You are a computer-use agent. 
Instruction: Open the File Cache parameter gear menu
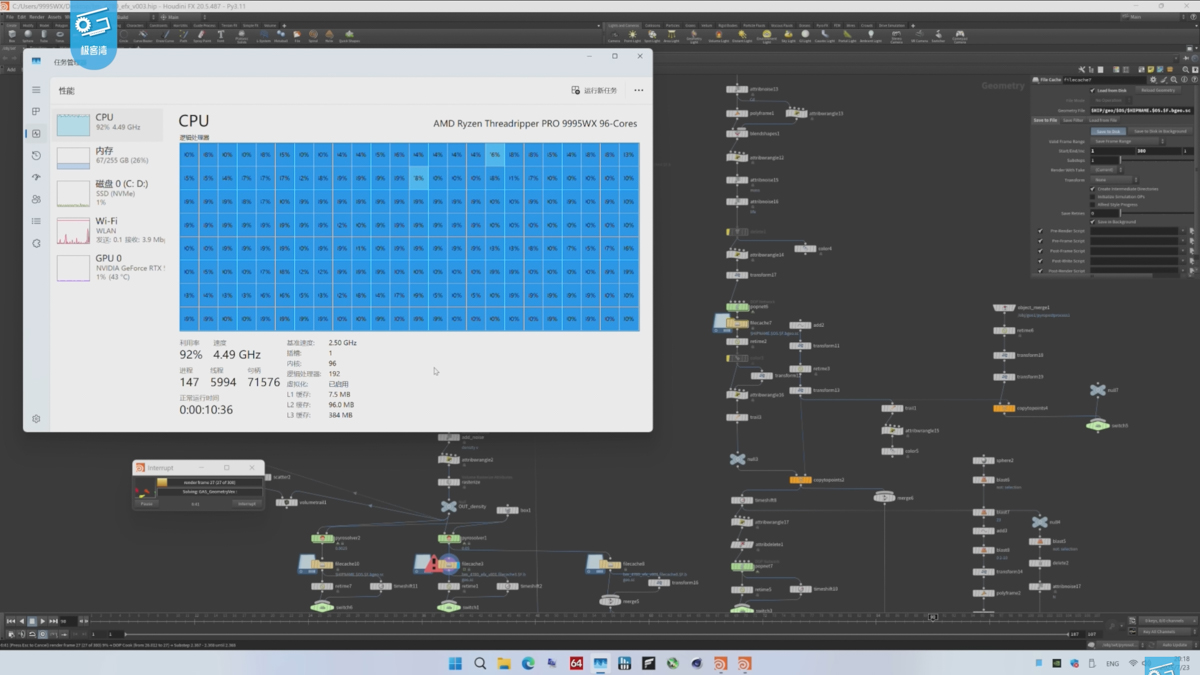[x=1154, y=79]
